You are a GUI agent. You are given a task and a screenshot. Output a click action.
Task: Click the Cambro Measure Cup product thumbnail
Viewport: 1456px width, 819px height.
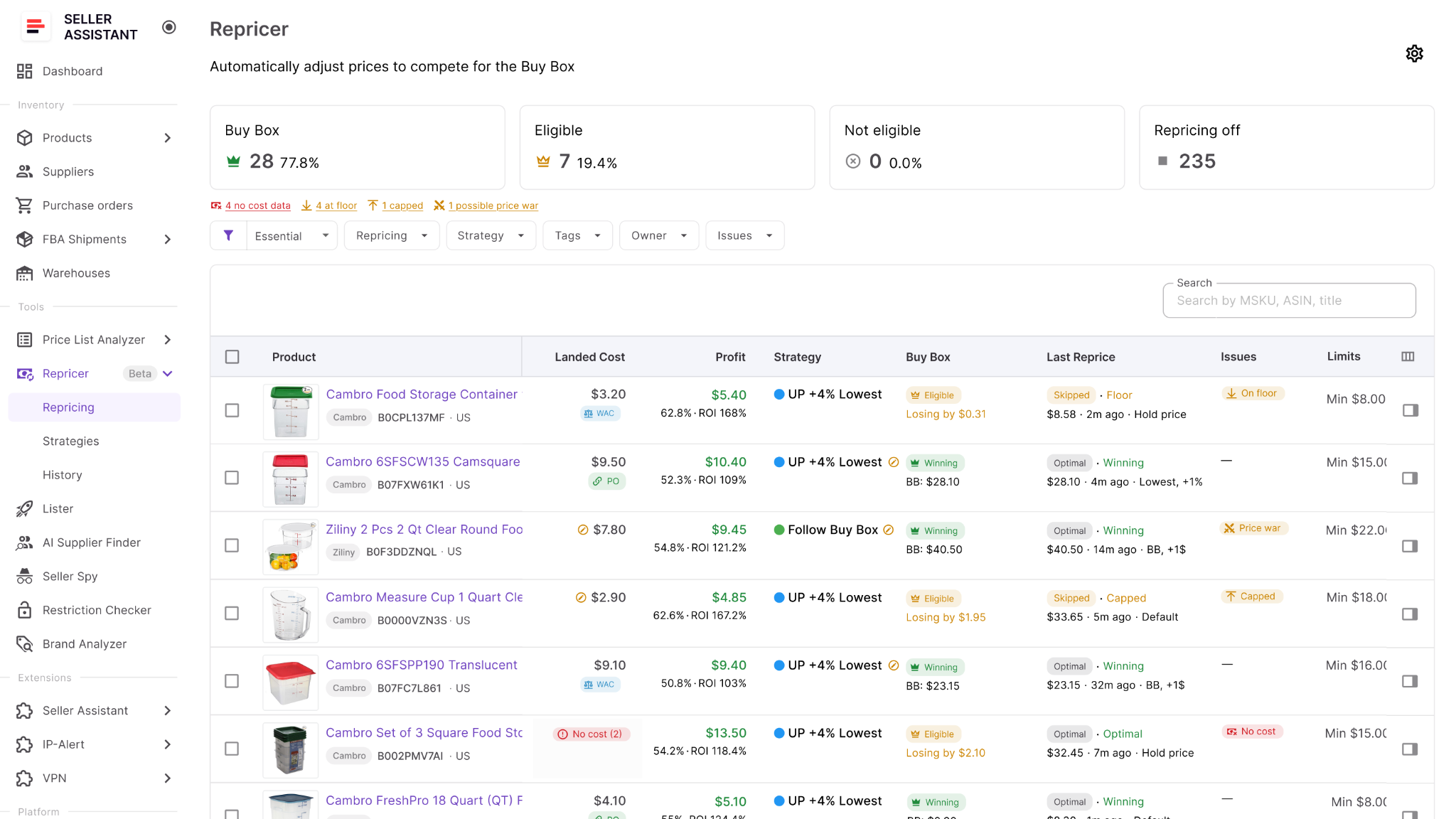click(x=290, y=614)
